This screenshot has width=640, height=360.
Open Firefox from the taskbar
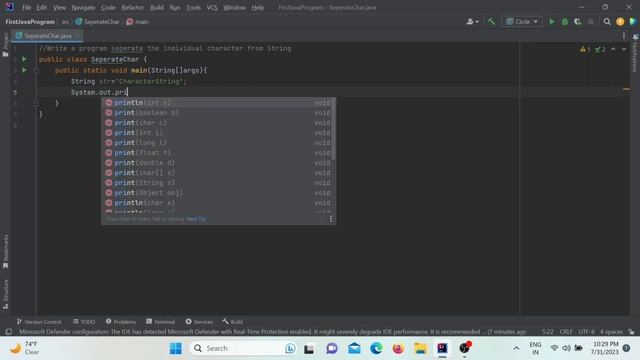click(398, 349)
